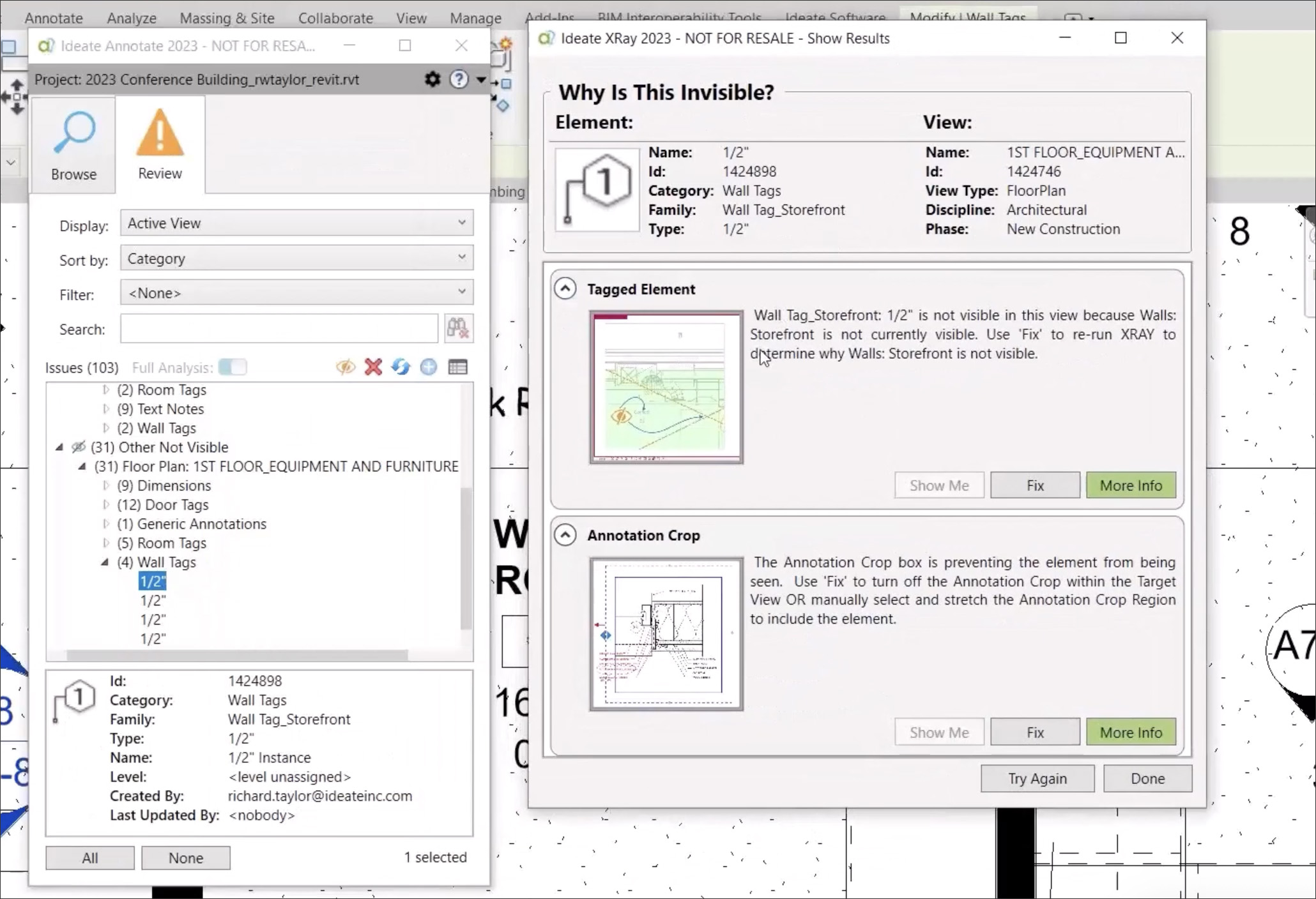Collapse the (4) Wall Tags node
This screenshot has width=1316, height=899.
pyautogui.click(x=105, y=562)
